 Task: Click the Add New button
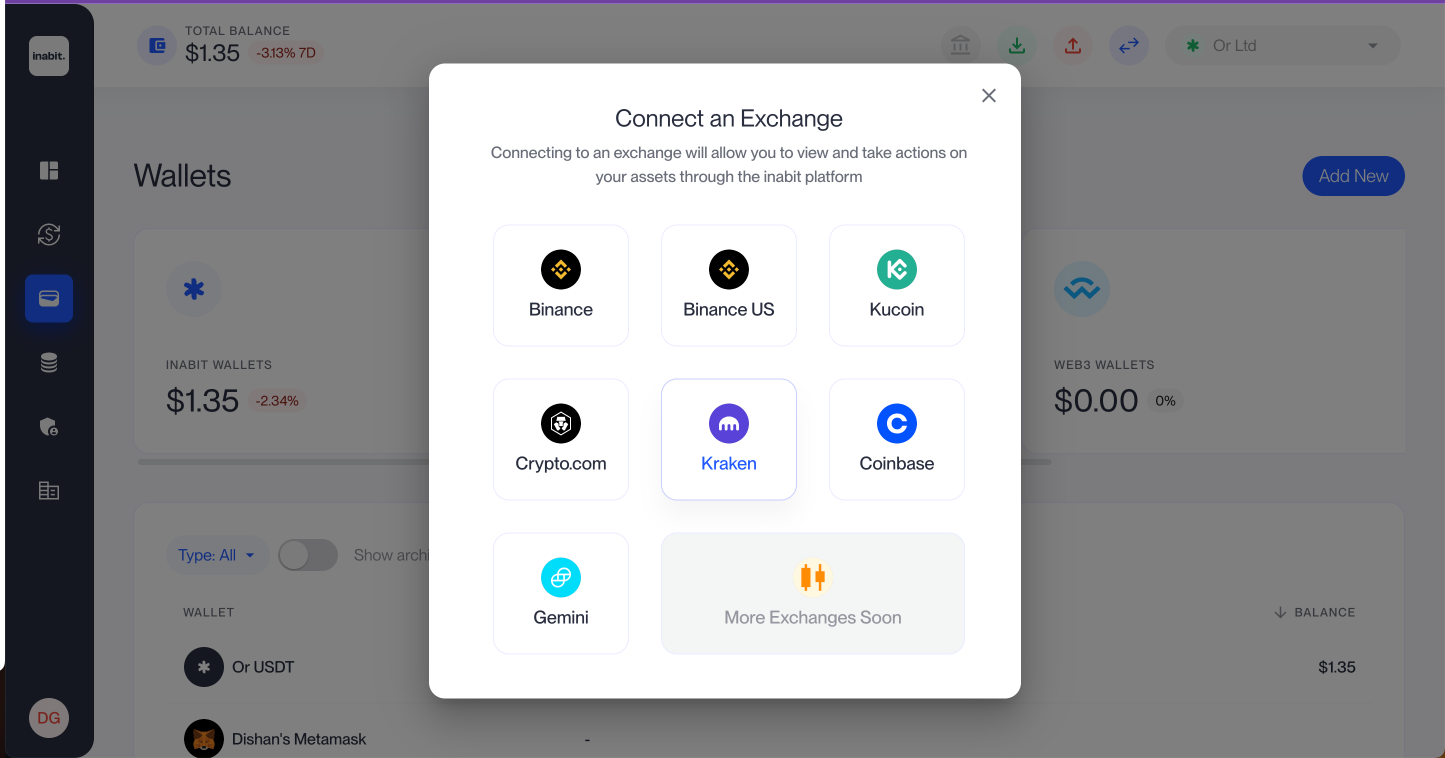[x=1353, y=176]
